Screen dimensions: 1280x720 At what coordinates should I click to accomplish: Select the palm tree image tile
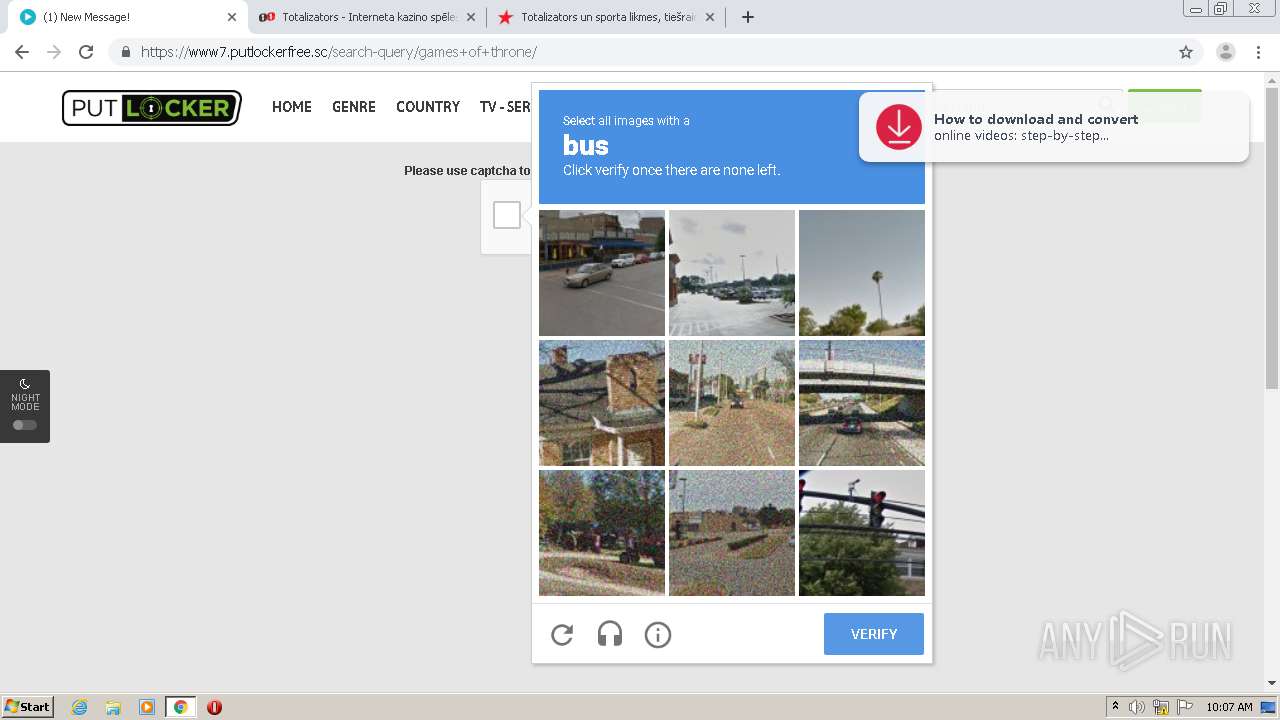click(x=862, y=273)
